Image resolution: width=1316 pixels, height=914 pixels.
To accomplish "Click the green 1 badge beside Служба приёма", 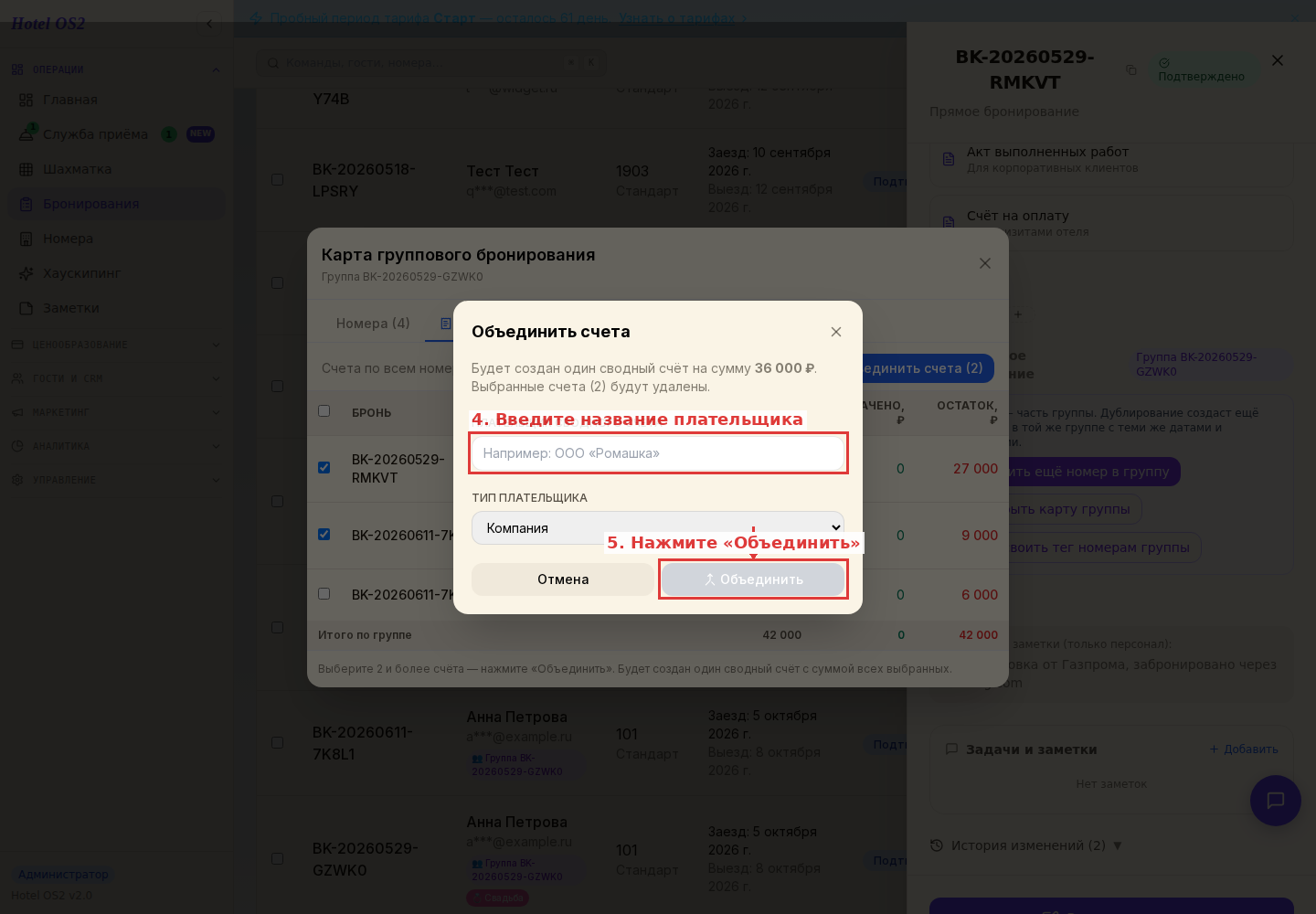I will click(169, 134).
